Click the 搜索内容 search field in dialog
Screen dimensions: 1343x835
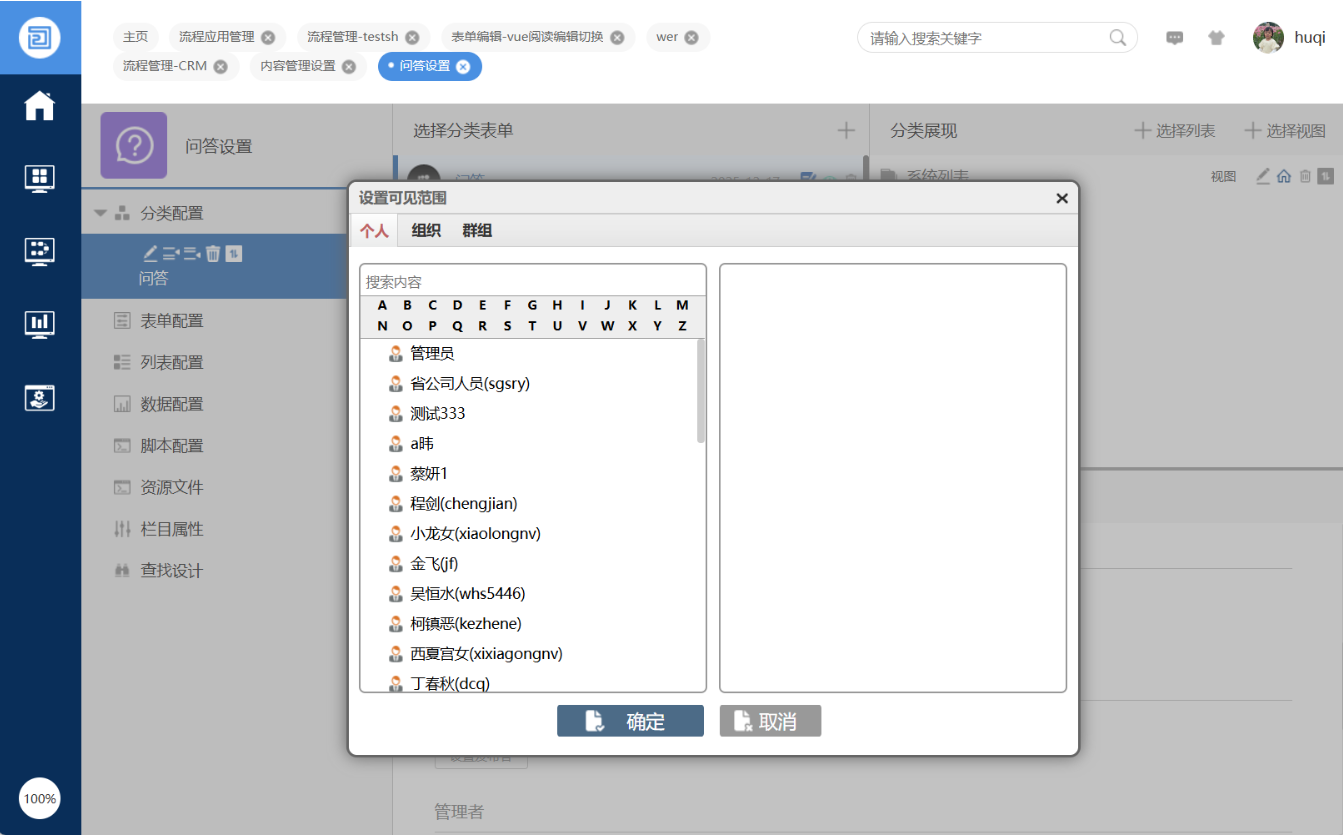tap(532, 282)
